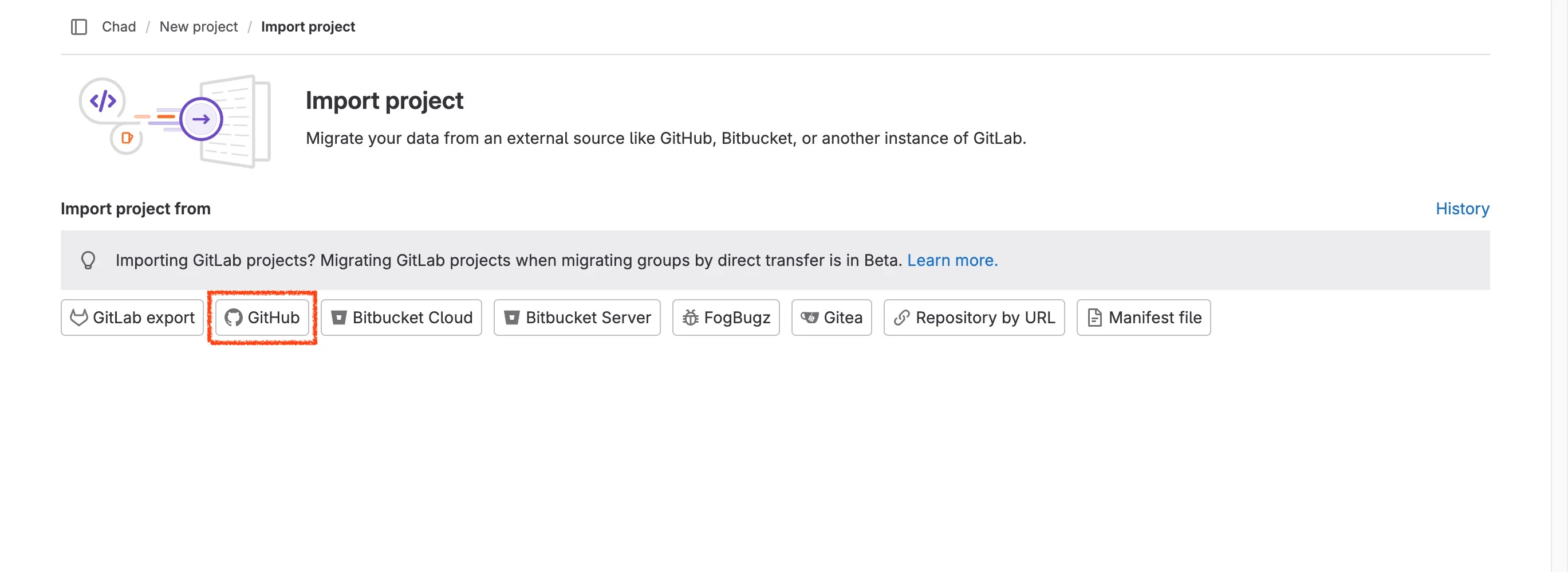Click the vertical scrollbar at right edge
This screenshot has height=572, width=1568.
point(1559,287)
